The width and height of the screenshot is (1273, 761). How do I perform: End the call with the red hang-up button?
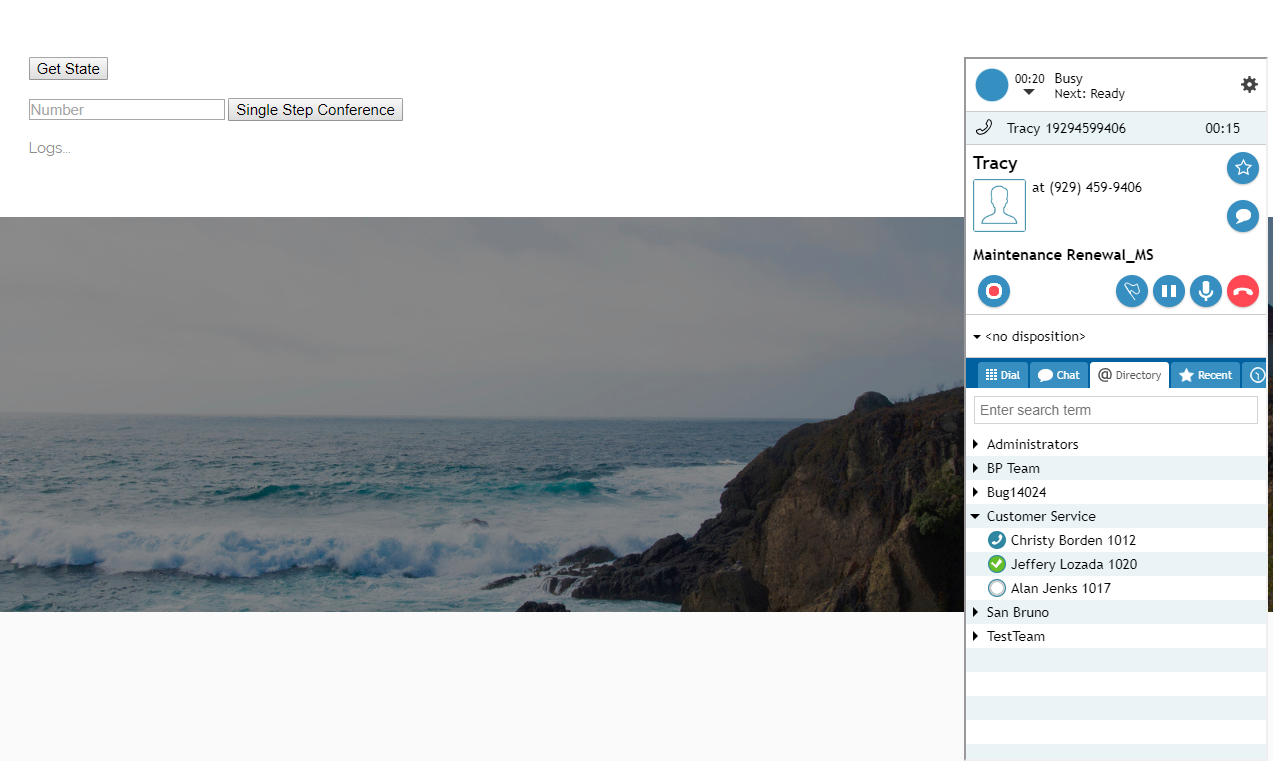(1243, 291)
